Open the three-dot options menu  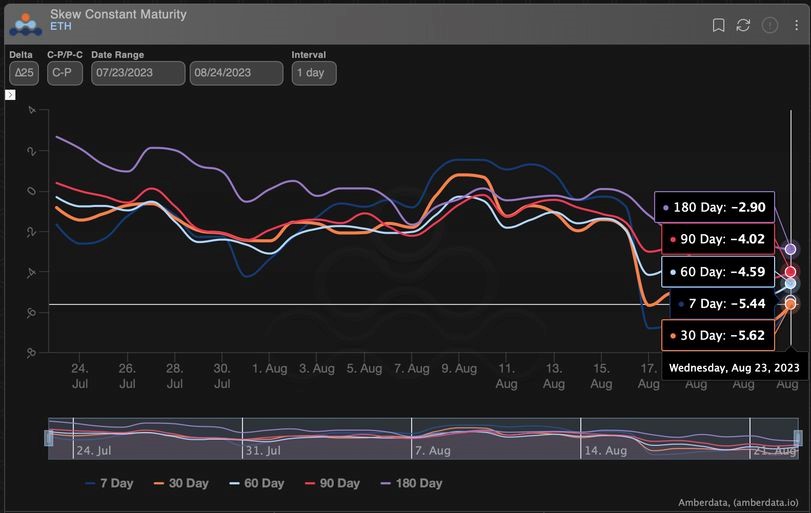797,25
